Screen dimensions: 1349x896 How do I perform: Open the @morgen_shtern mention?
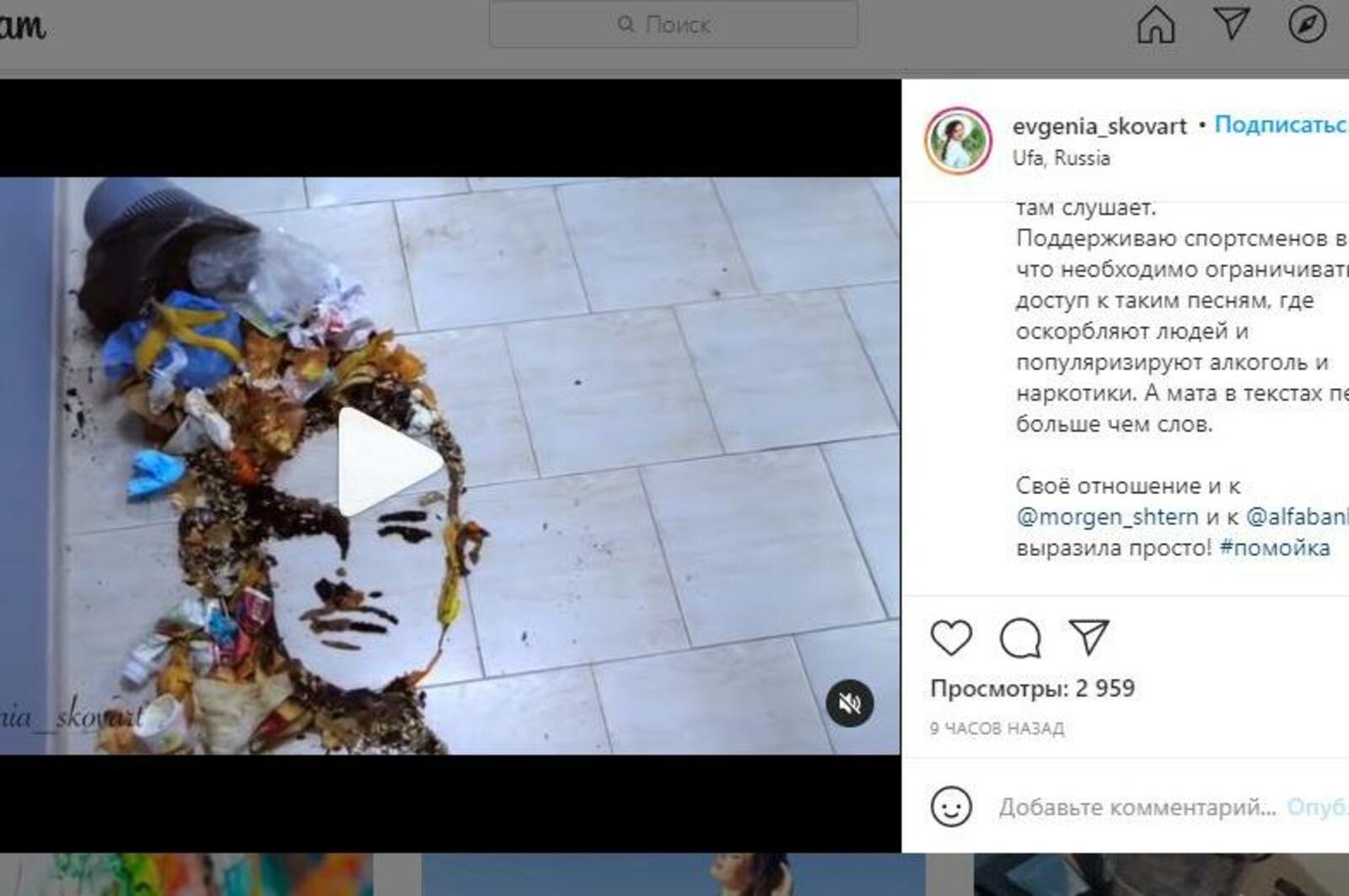1107,517
